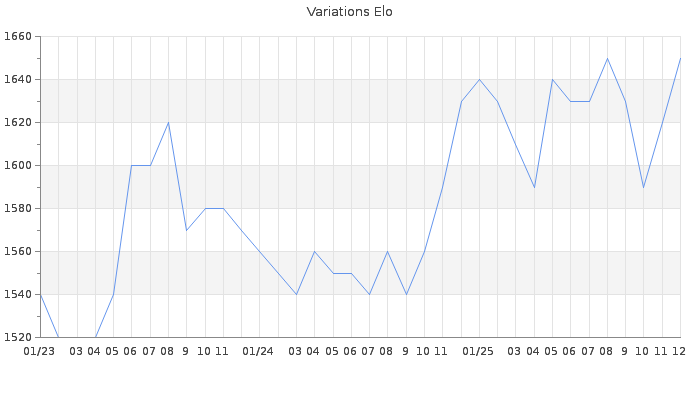Click the 1640 y-axis label
This screenshot has height=400, width=700.
(x=18, y=79)
